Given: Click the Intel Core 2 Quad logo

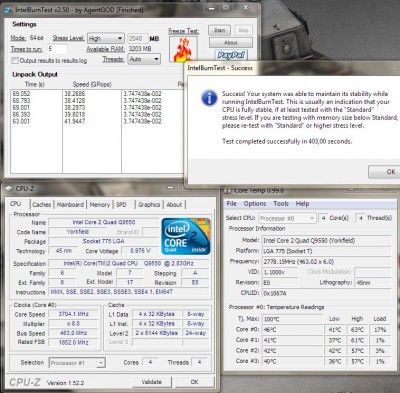Looking at the screenshot, I should click(186, 236).
